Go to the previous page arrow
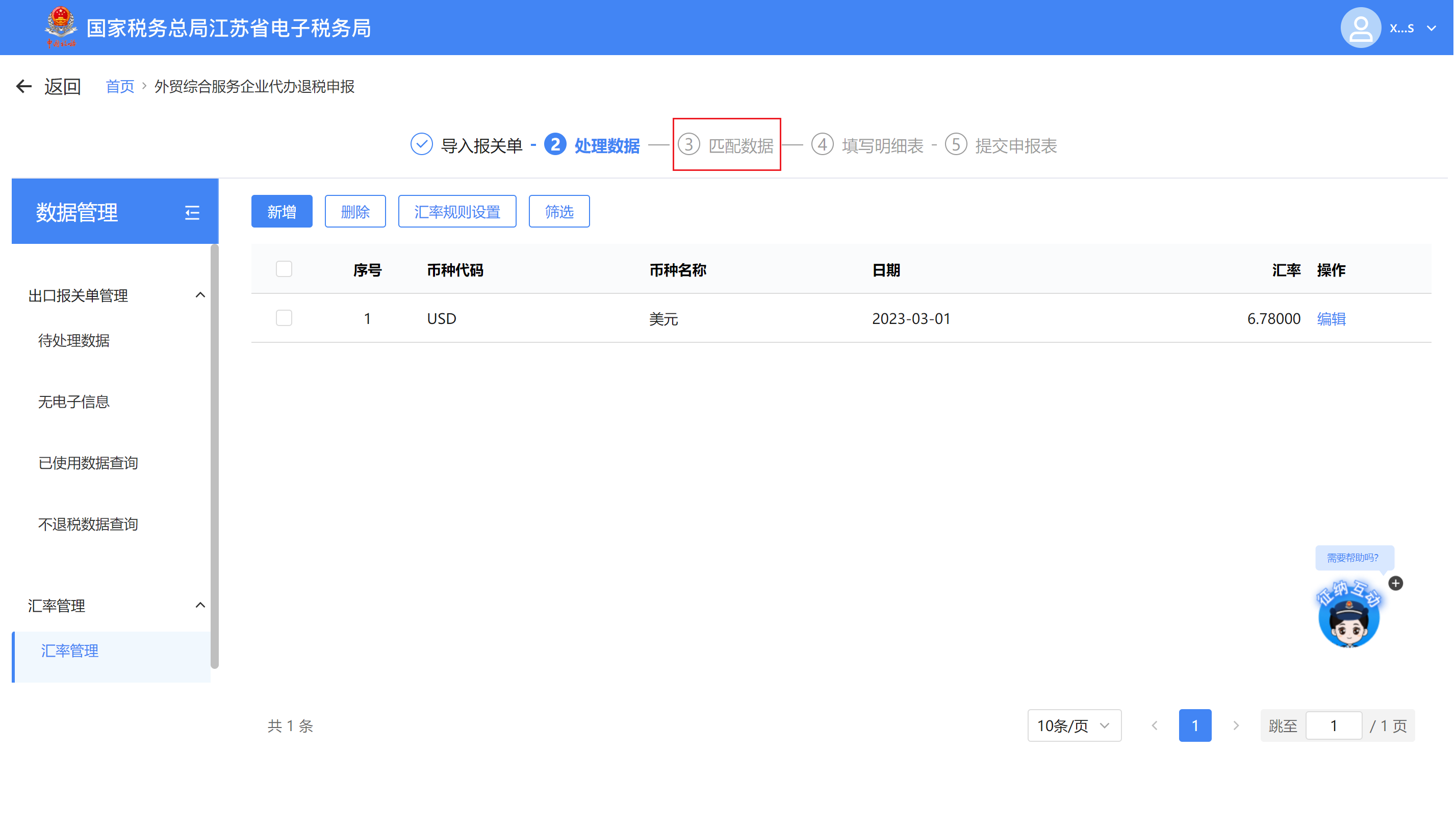Image resolution: width=1456 pixels, height=827 pixels. (1155, 726)
